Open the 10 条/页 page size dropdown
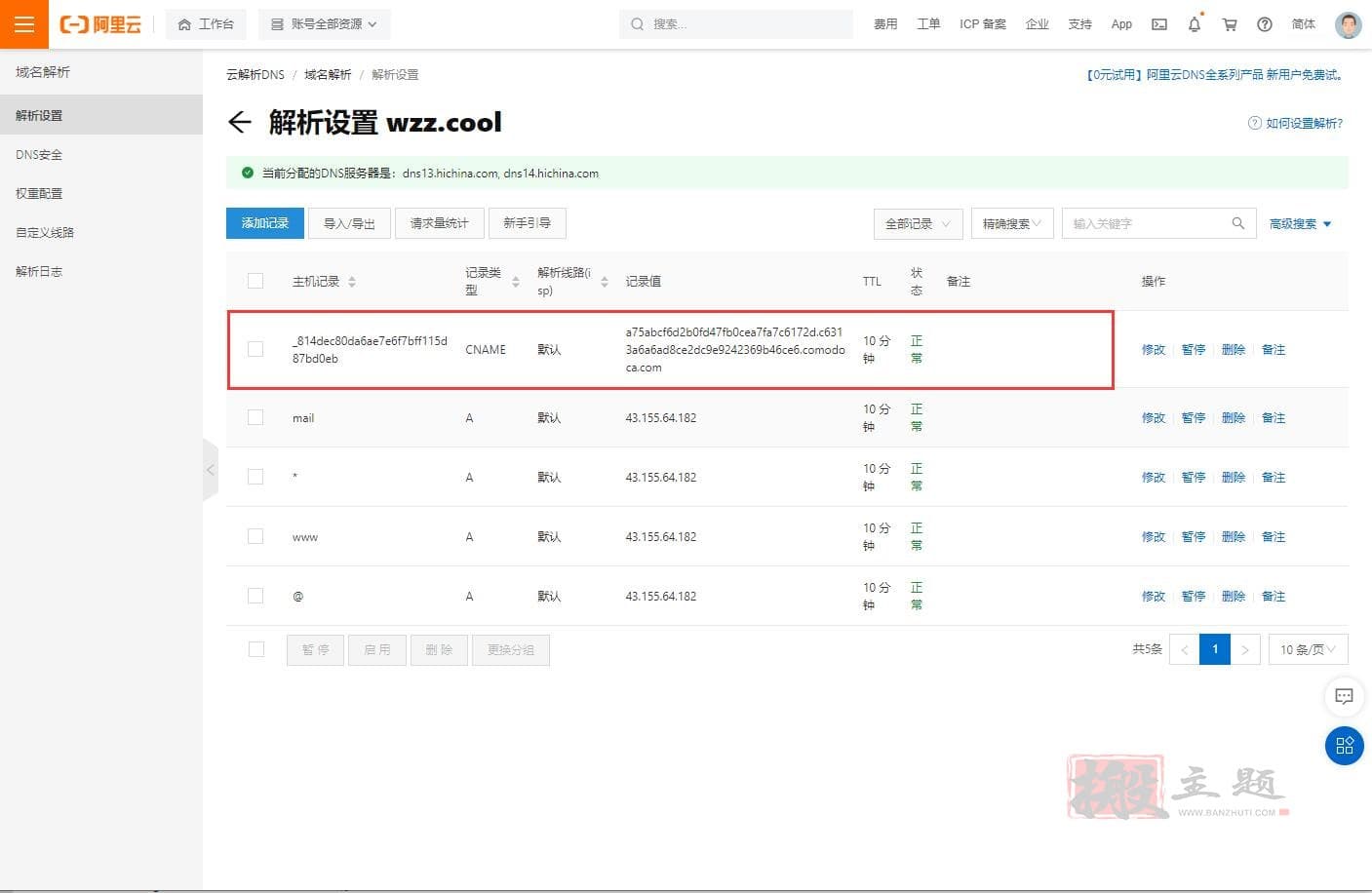1372x893 pixels. click(x=1308, y=649)
